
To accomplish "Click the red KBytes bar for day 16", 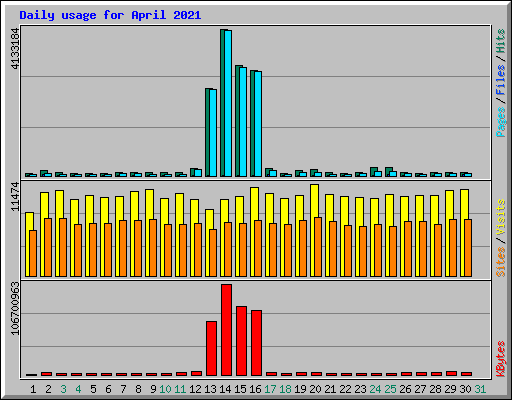I will (256, 343).
